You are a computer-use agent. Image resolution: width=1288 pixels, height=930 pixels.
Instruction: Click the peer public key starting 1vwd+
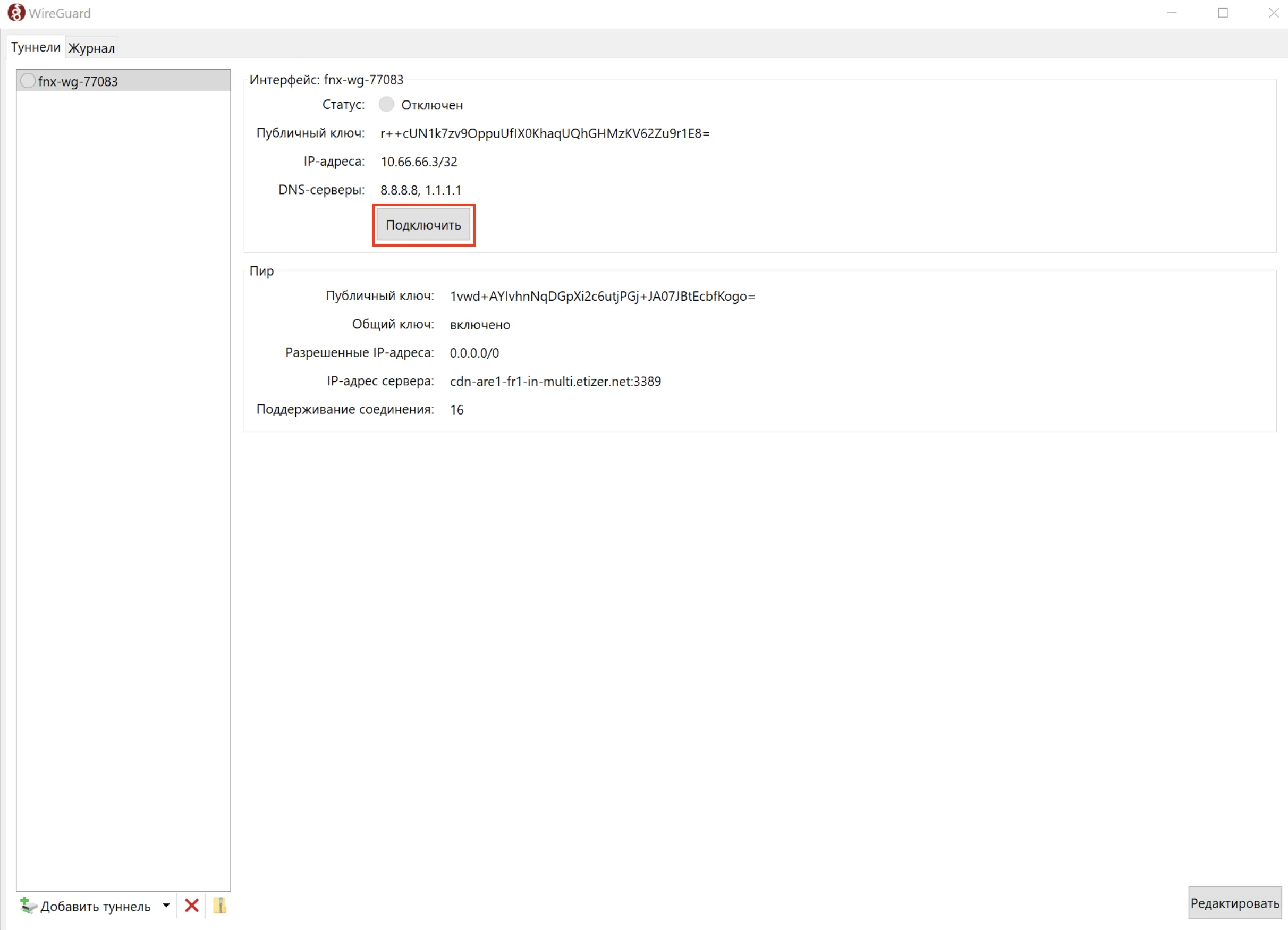[x=602, y=297]
